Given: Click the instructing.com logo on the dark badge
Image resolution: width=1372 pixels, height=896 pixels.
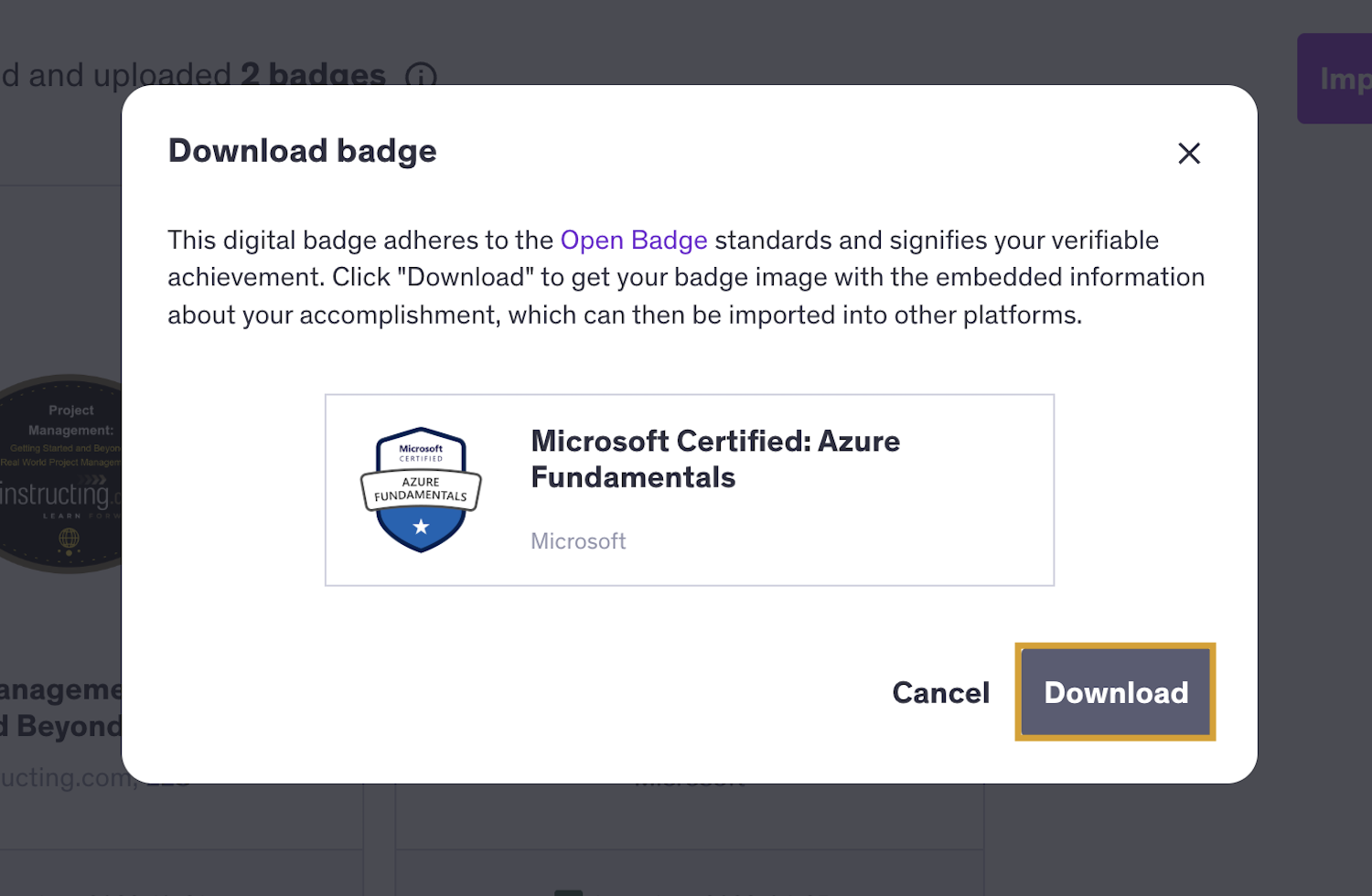Looking at the screenshot, I should (x=60, y=495).
